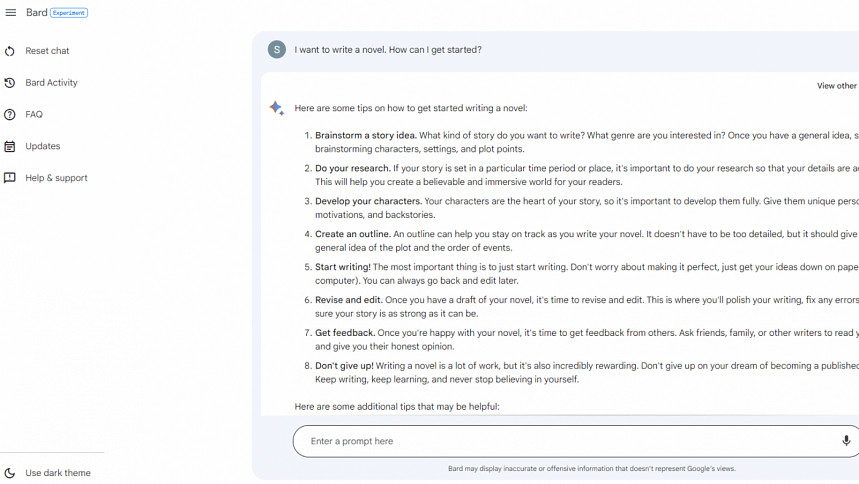
Task: Click the Bard sparkle icon beside the response
Action: 277,108
